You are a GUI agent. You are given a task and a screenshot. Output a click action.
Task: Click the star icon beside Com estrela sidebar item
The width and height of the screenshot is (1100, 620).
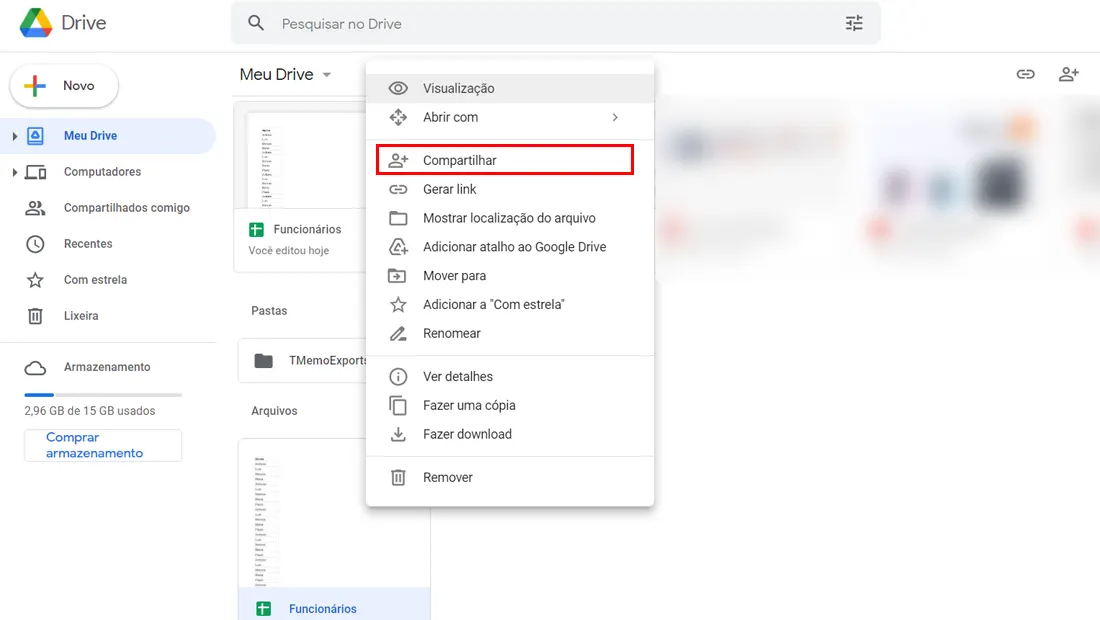pos(35,280)
